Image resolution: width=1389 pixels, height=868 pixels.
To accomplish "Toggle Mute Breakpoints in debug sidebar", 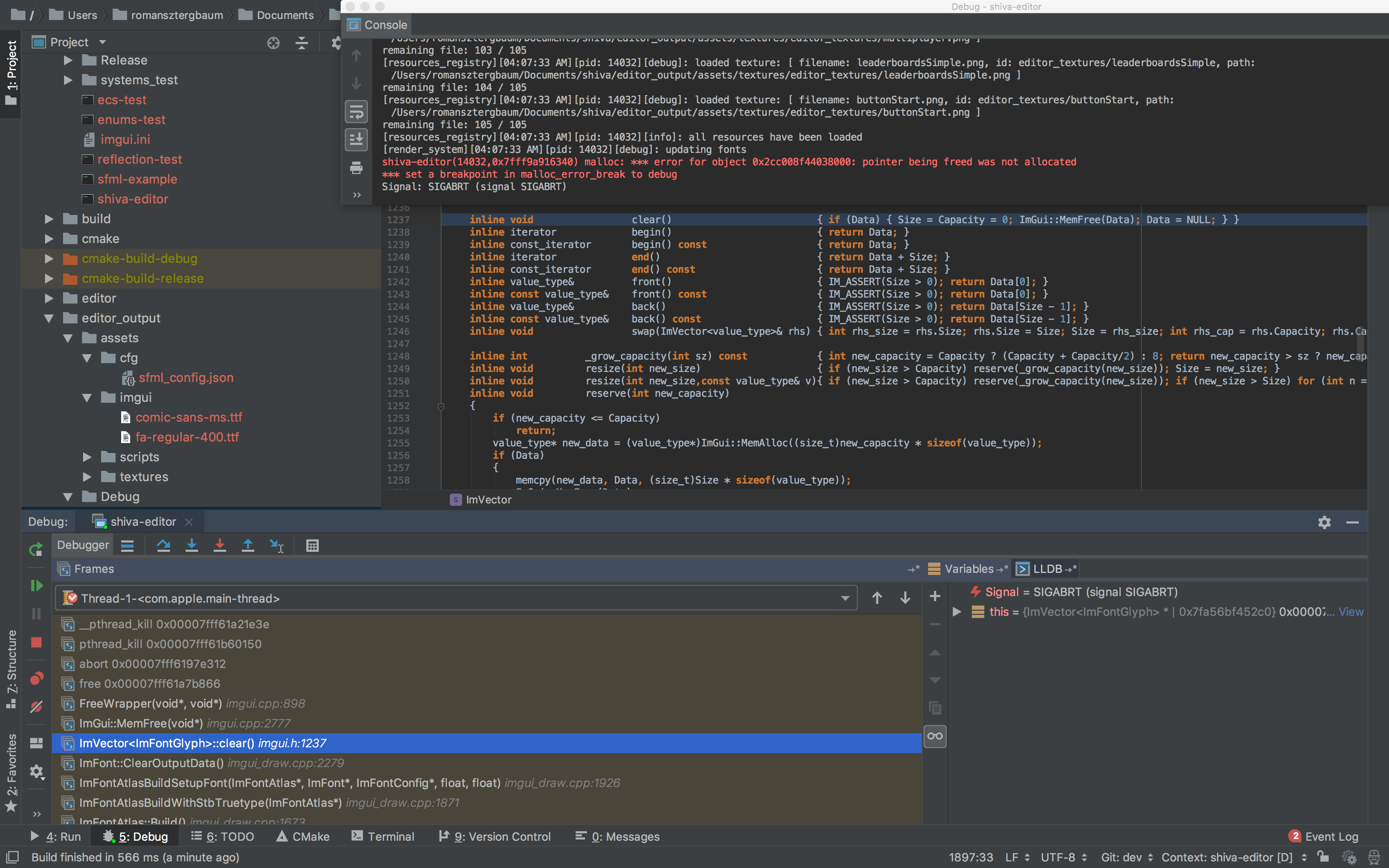I will pyautogui.click(x=36, y=707).
